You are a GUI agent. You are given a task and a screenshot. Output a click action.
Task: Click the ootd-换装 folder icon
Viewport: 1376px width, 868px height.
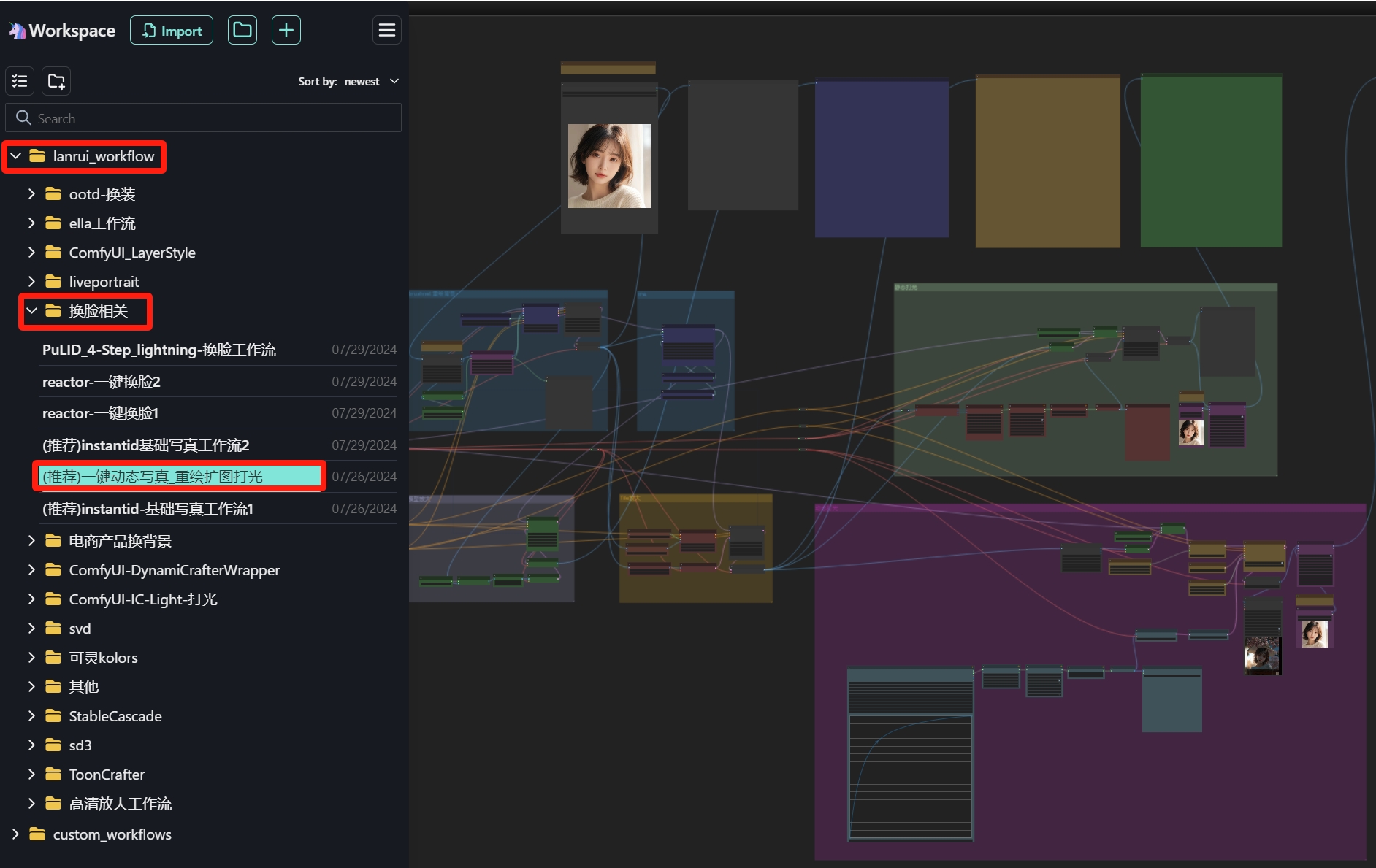[53, 194]
